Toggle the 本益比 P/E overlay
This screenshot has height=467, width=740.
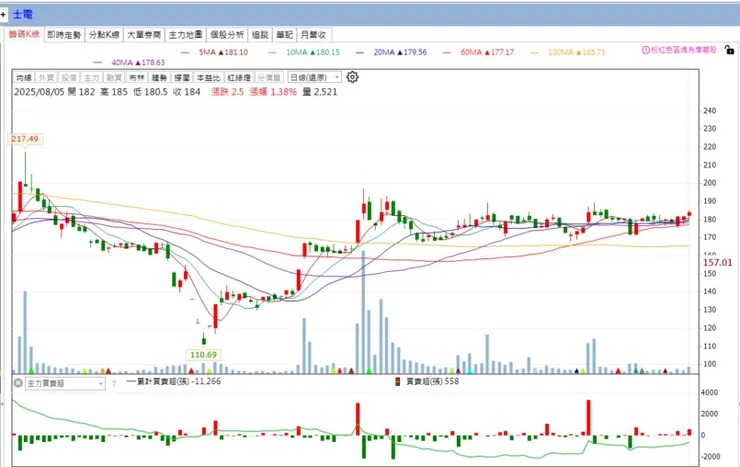[208, 77]
